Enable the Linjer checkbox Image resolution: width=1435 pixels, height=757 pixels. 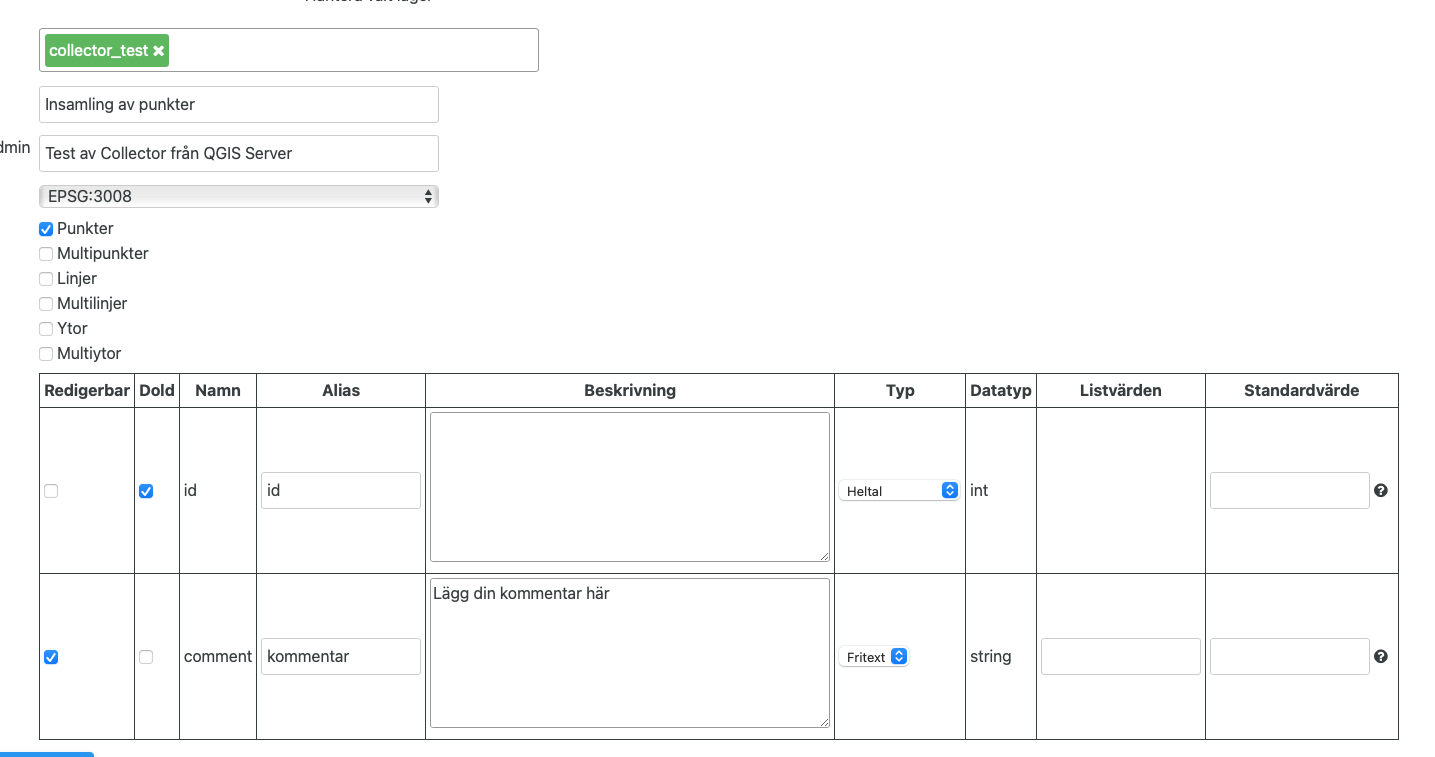click(x=46, y=279)
